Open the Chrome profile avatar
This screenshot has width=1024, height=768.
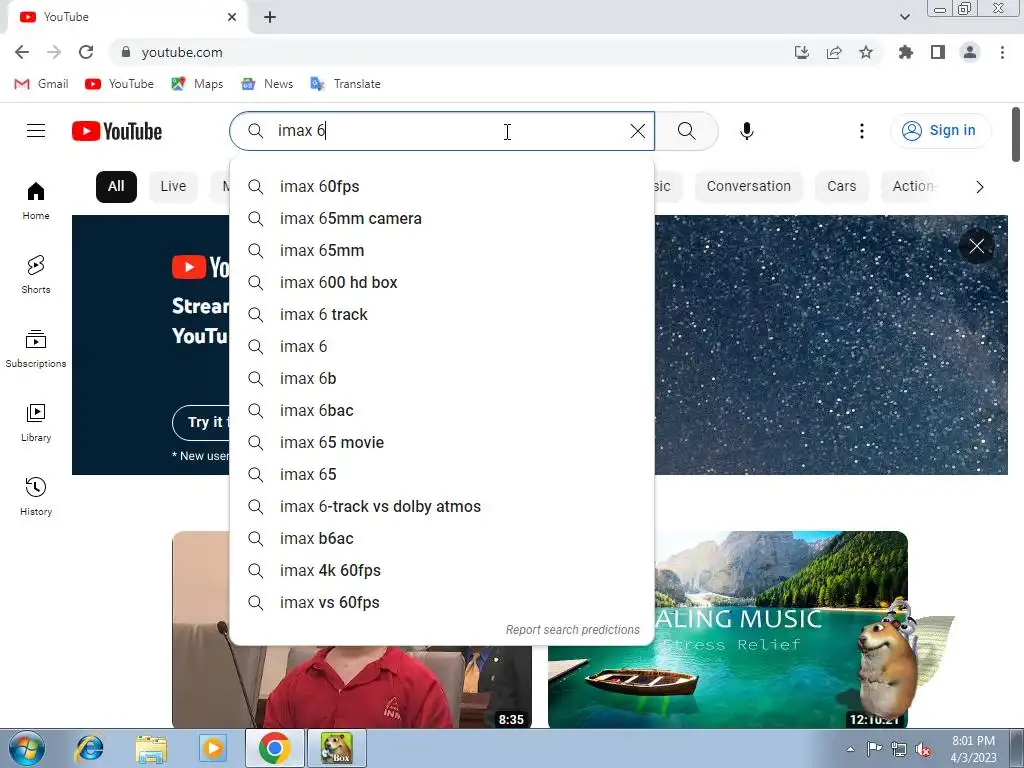tap(970, 52)
